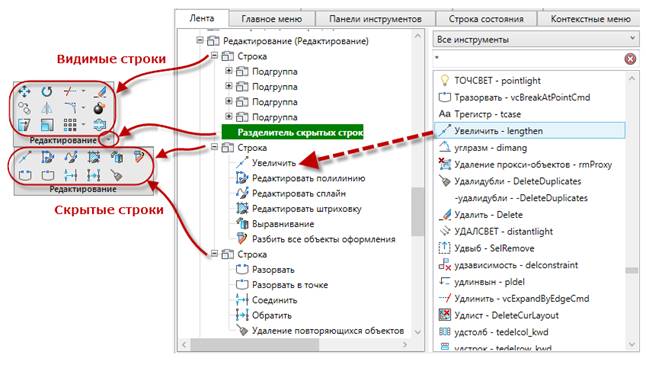646x365 pixels.
Task: Open the Панели инструментов tab
Action: [375, 19]
